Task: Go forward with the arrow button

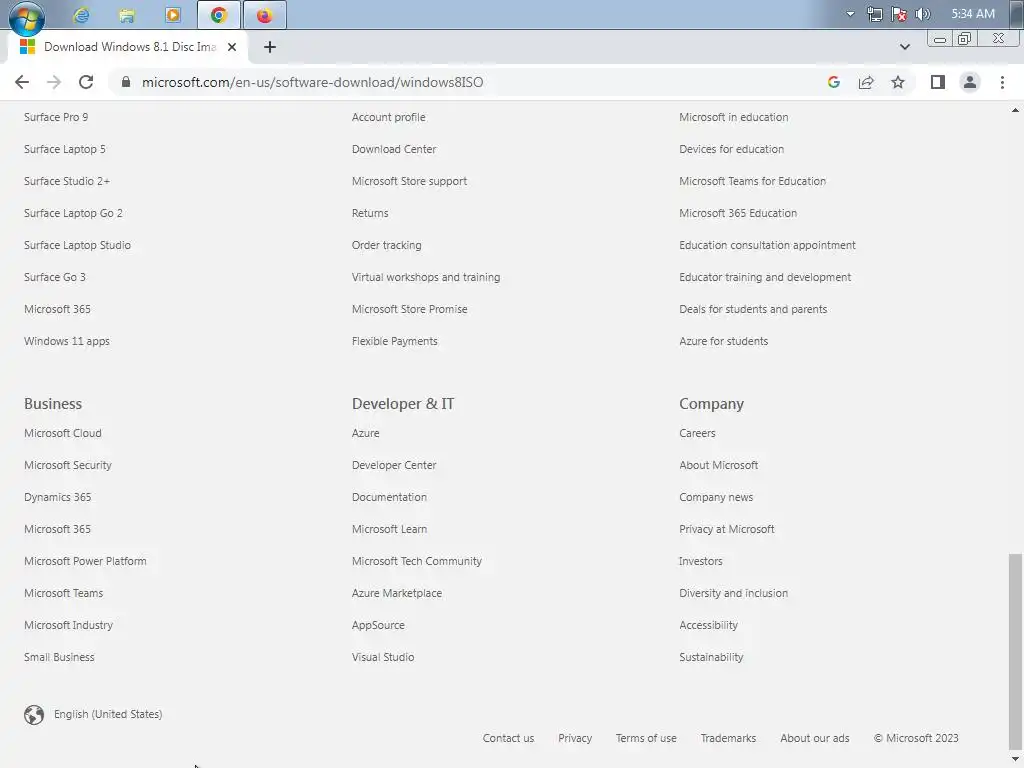Action: [x=54, y=82]
